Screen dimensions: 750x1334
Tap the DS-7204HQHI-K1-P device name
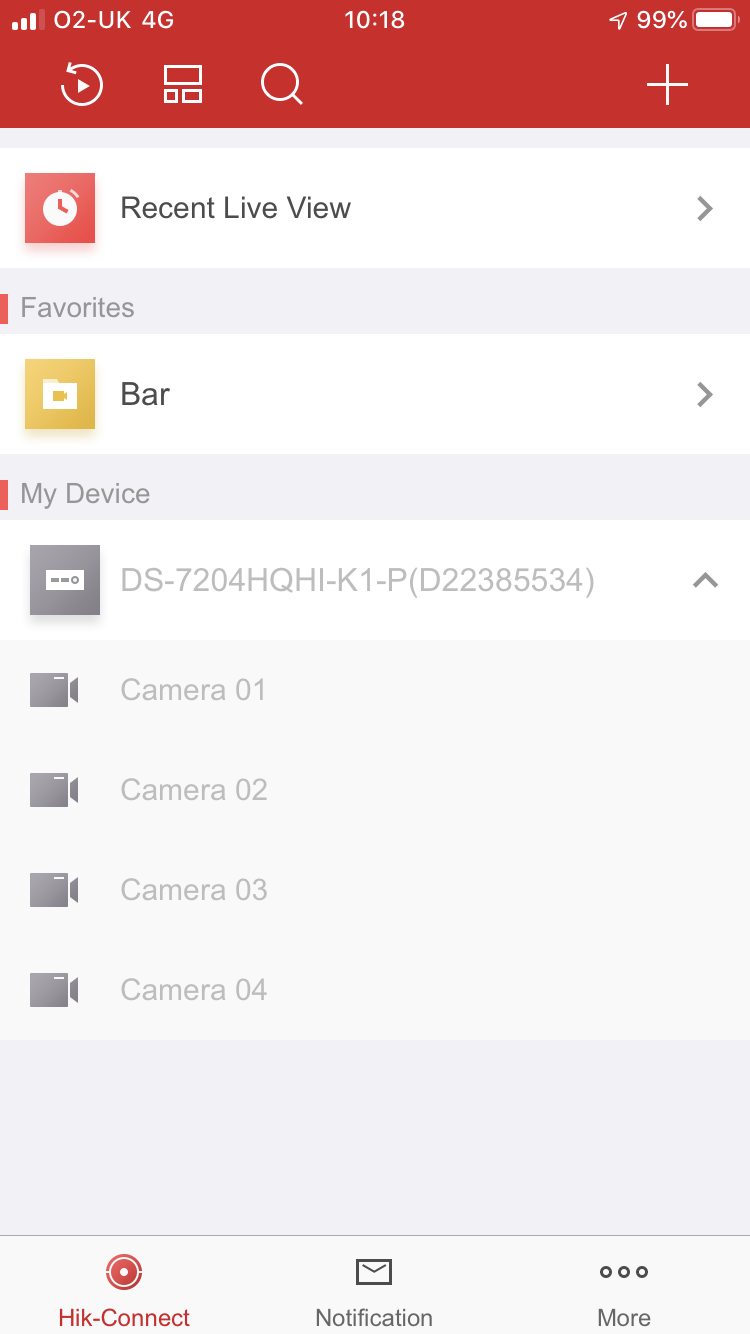[x=357, y=580]
